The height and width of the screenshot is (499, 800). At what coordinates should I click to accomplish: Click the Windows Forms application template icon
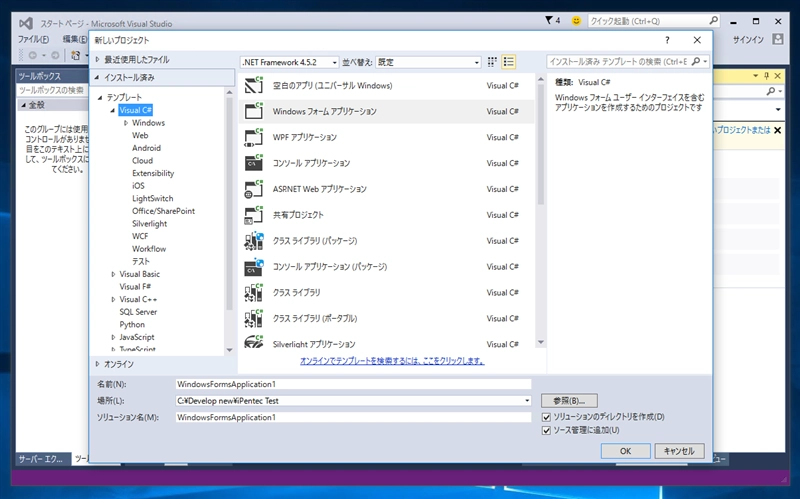pos(254,111)
